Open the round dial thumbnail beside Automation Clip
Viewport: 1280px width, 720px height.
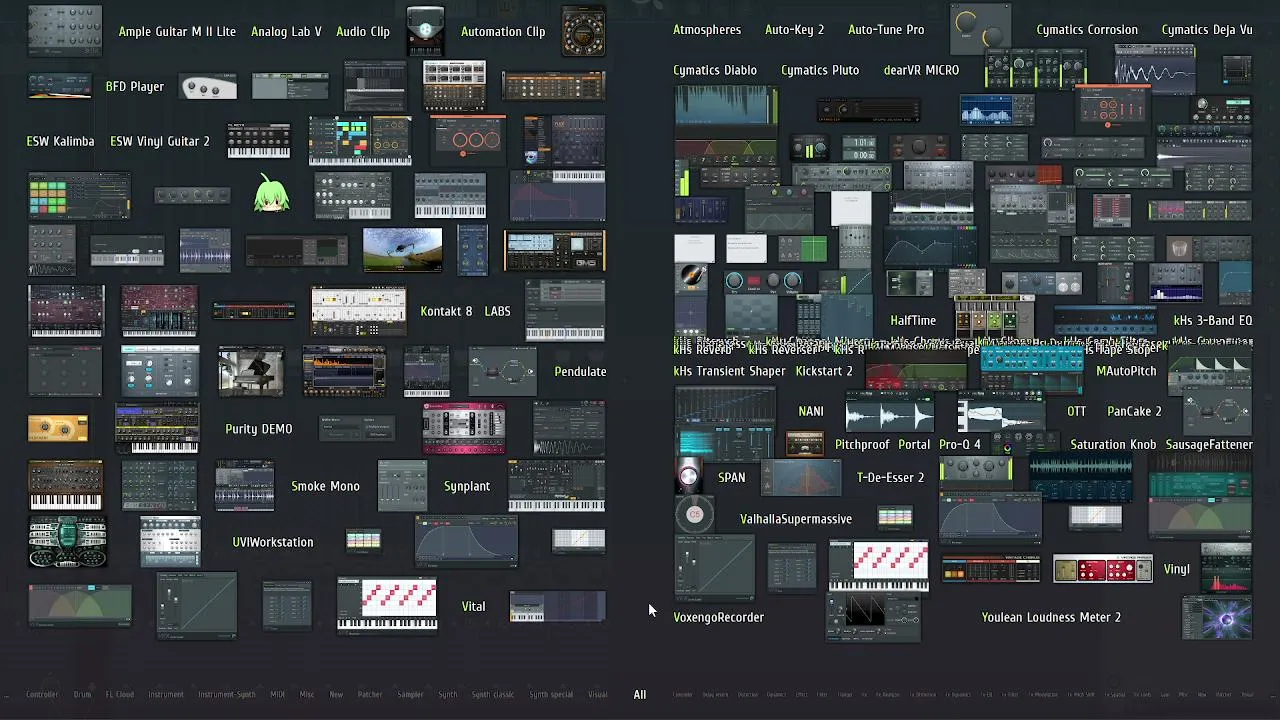pos(583,31)
